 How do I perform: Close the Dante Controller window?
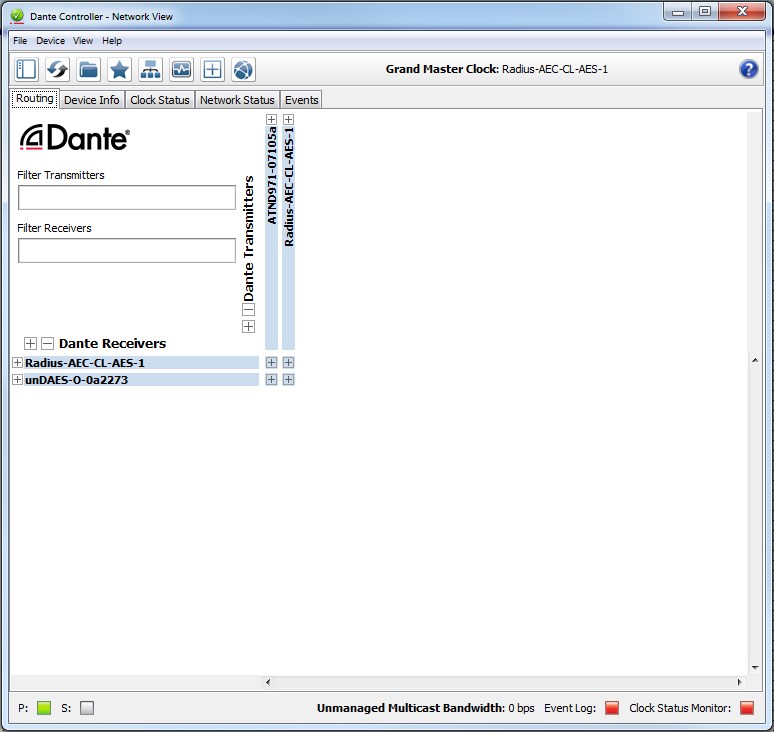tap(742, 12)
